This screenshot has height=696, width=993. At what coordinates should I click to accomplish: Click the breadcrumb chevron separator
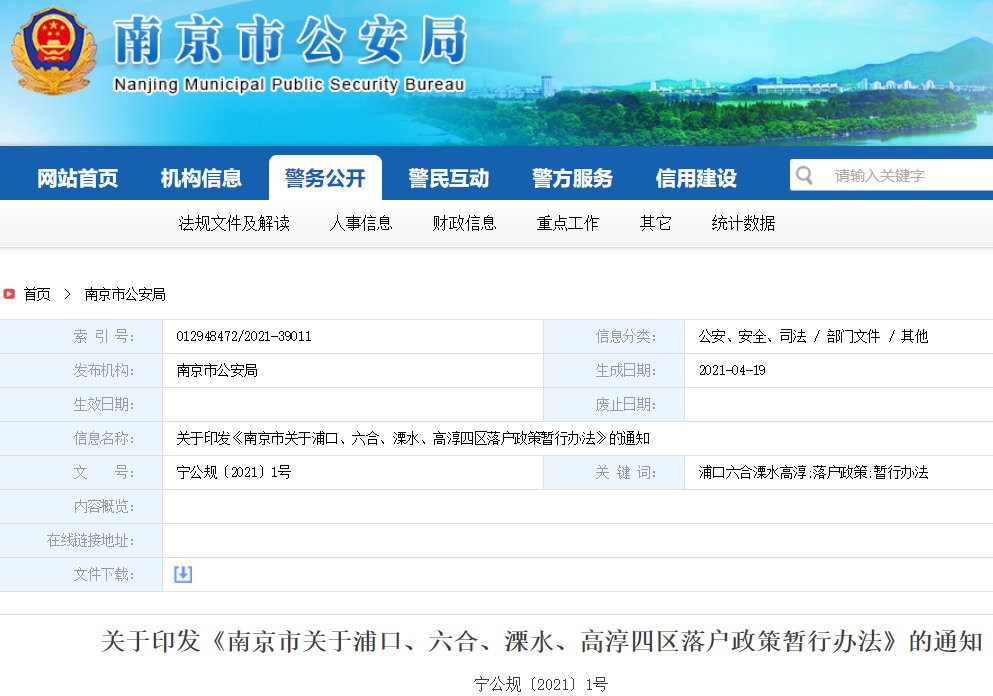[67, 294]
